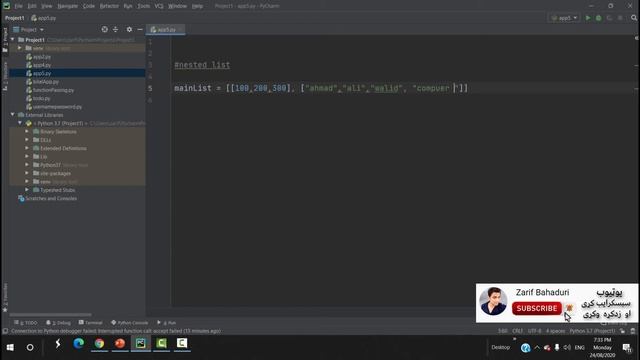Click the red SUBSCRIBE button

(x=537, y=309)
